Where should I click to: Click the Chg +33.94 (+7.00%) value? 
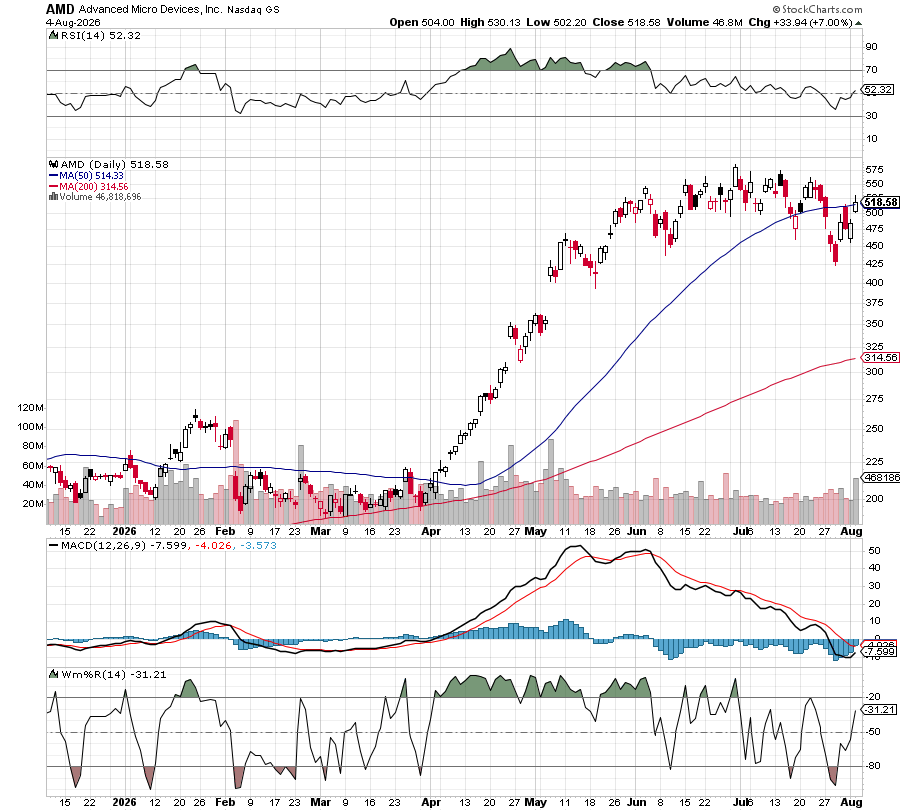[801, 22]
